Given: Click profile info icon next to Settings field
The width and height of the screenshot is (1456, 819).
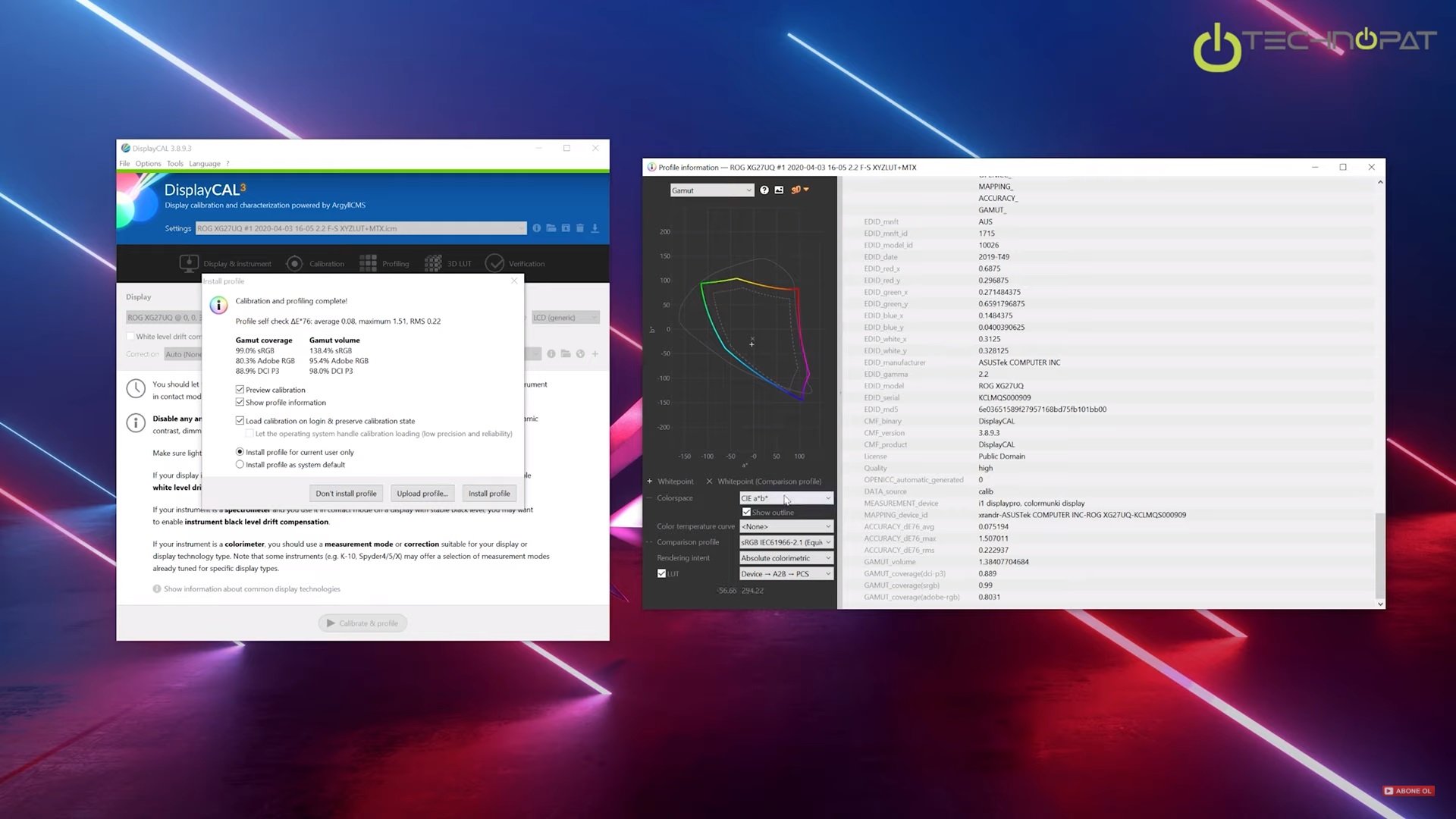Looking at the screenshot, I should (537, 228).
